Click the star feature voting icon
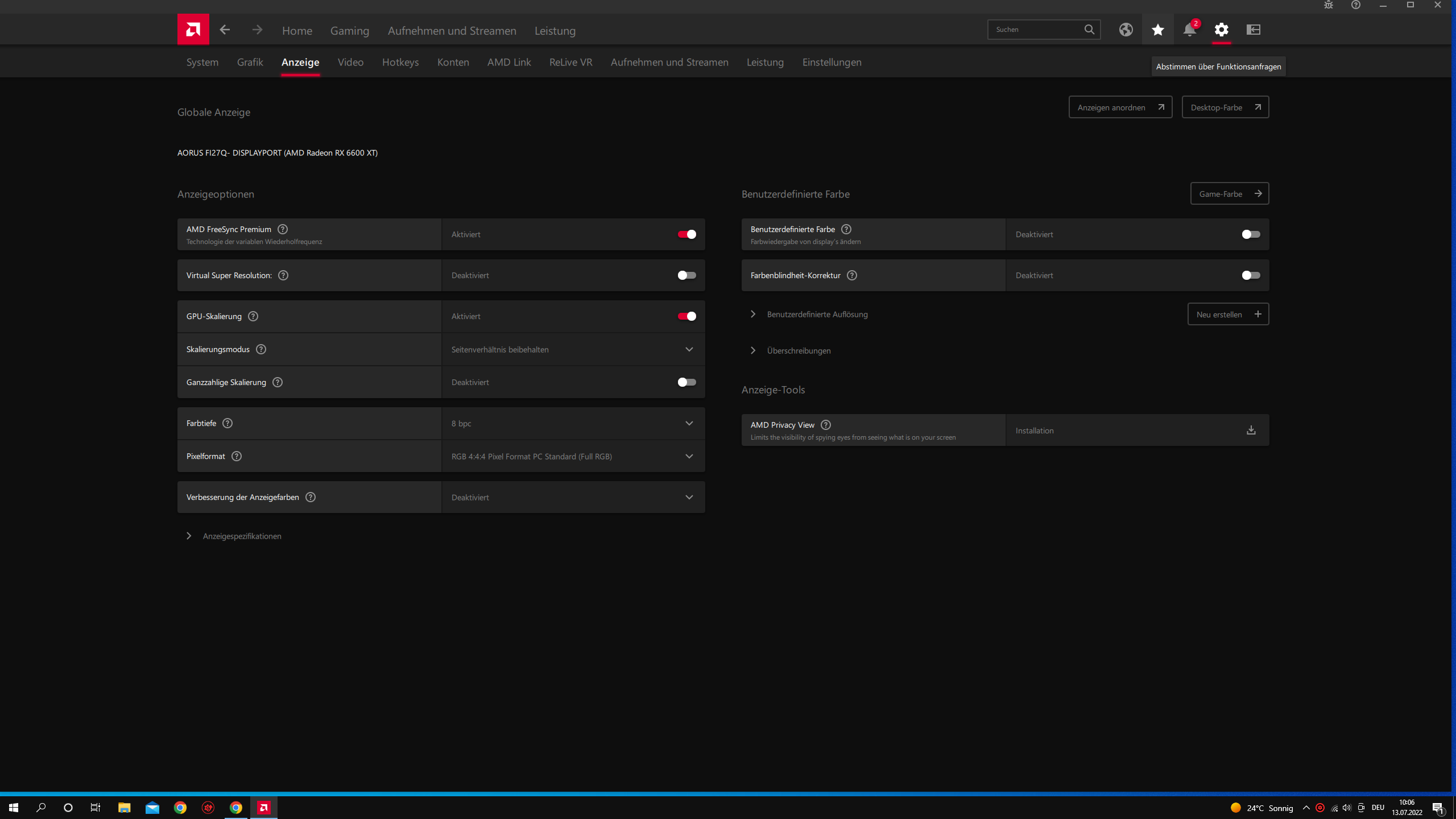The height and width of the screenshot is (819, 1456). coord(1157,30)
